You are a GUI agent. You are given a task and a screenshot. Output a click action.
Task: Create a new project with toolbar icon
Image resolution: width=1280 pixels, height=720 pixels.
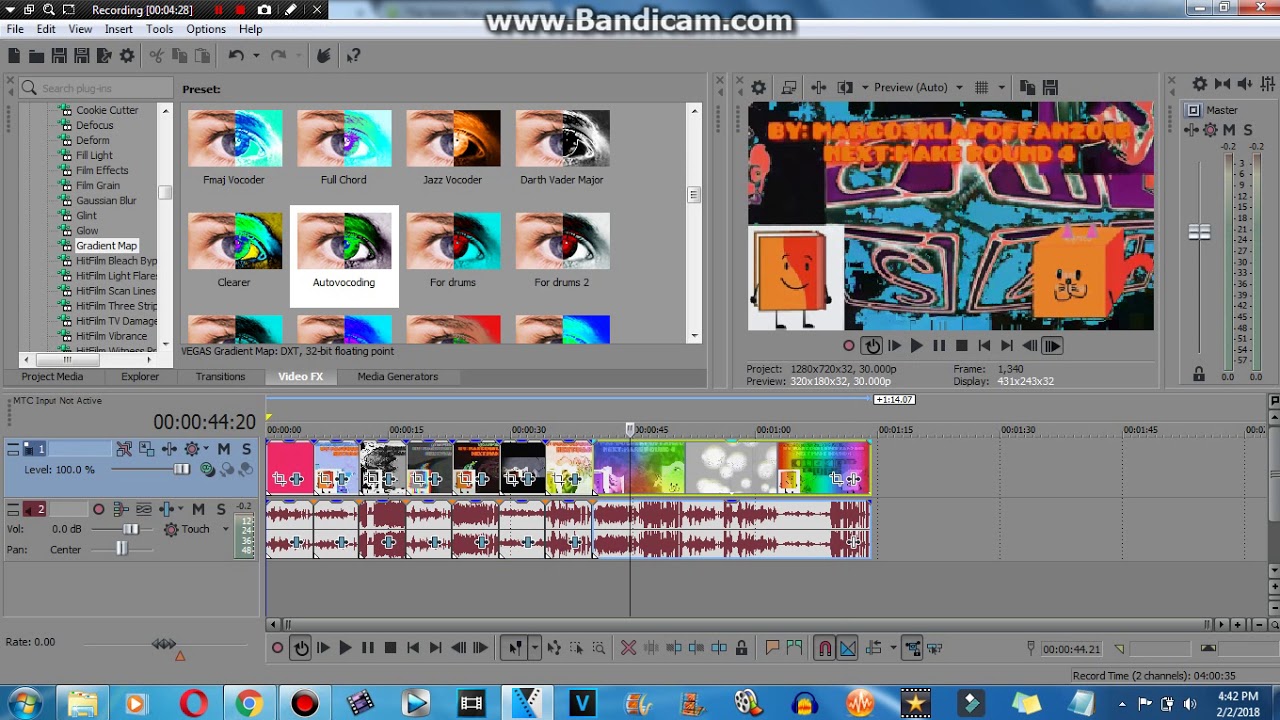point(15,56)
